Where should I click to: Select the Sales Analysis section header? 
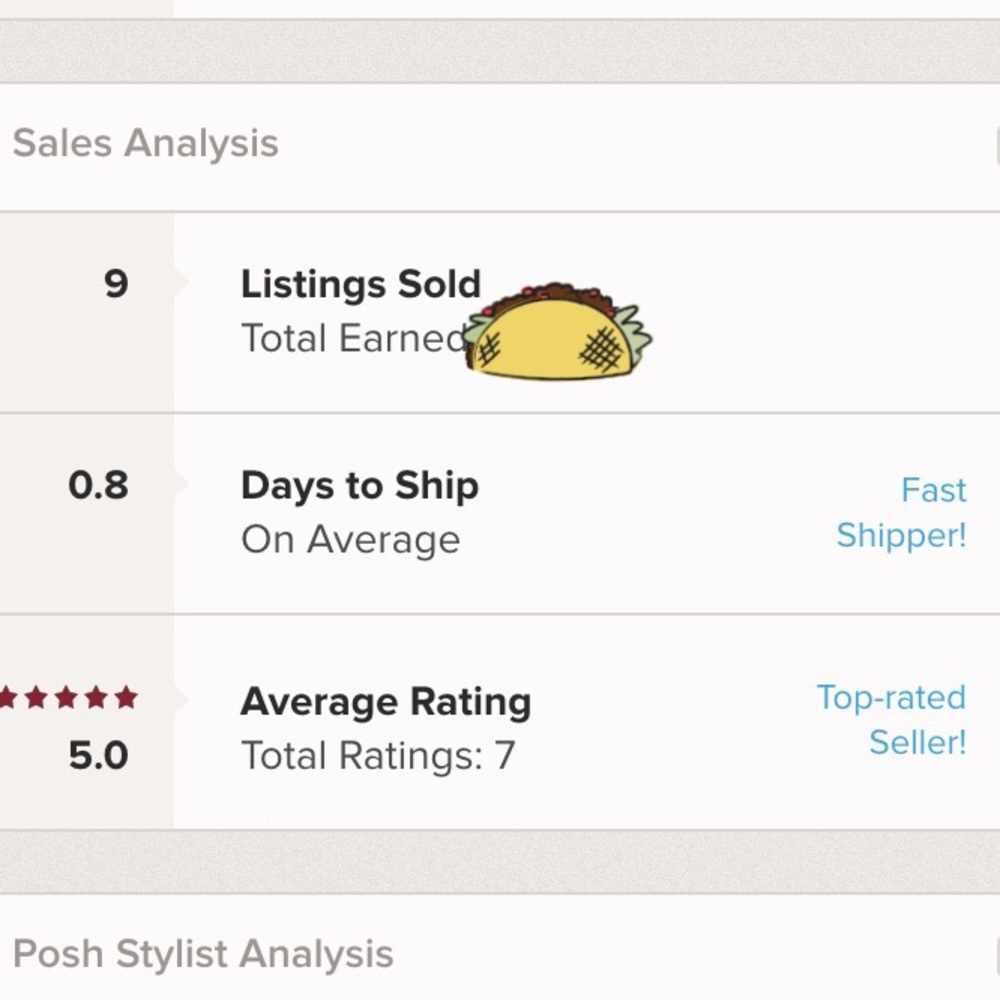[x=144, y=142]
